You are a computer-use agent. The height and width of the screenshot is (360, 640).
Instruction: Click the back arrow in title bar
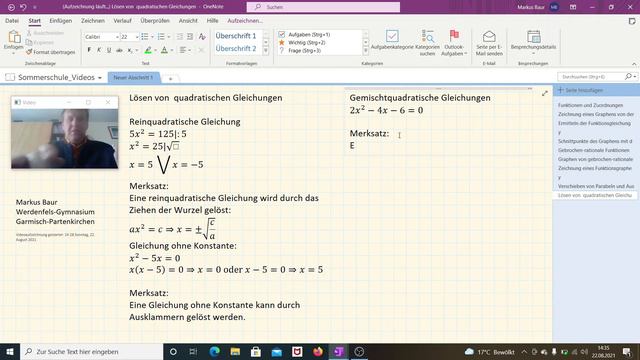point(11,7)
